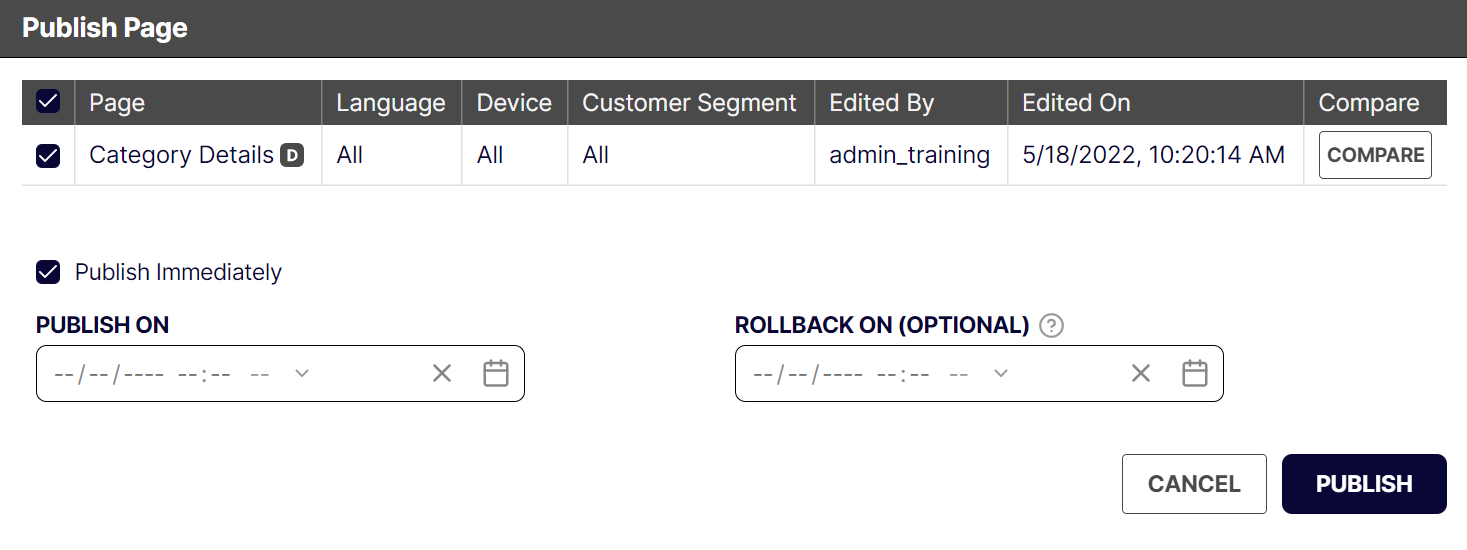
Task: Toggle the select-all checkbox in table header
Action: (x=48, y=102)
